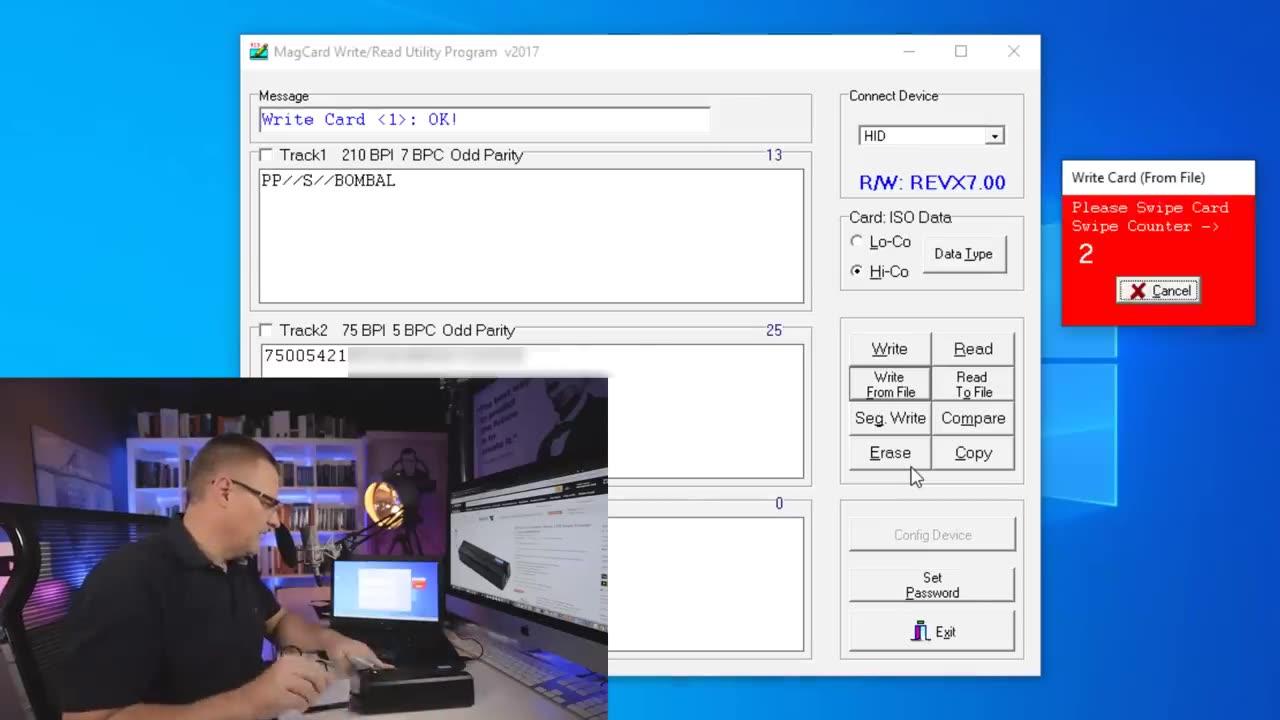Click Read To File
1280x720 pixels.
click(972, 384)
